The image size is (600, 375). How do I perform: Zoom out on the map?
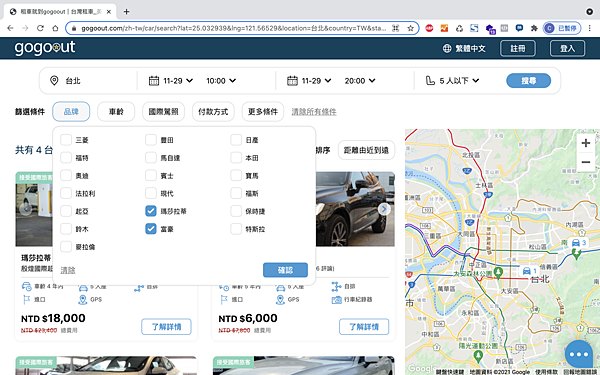[585, 162]
